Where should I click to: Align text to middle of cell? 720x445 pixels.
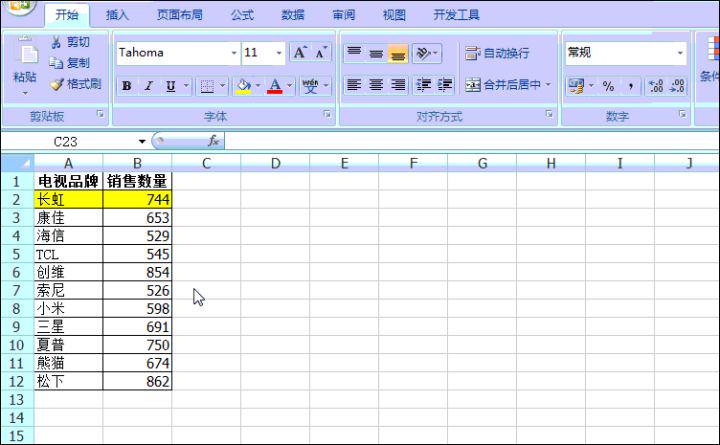click(376, 53)
